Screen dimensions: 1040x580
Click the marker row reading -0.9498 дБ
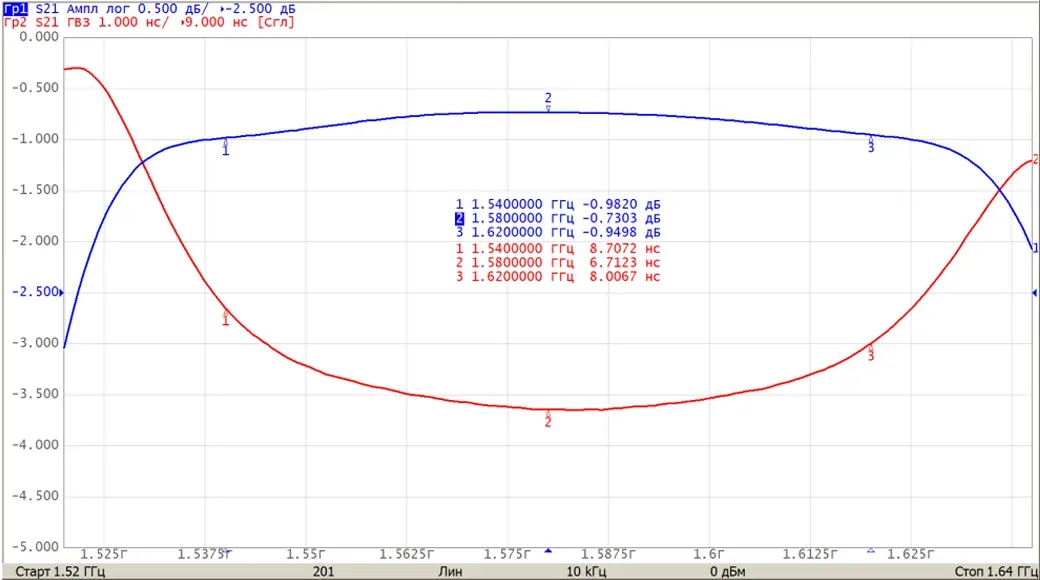coord(558,232)
